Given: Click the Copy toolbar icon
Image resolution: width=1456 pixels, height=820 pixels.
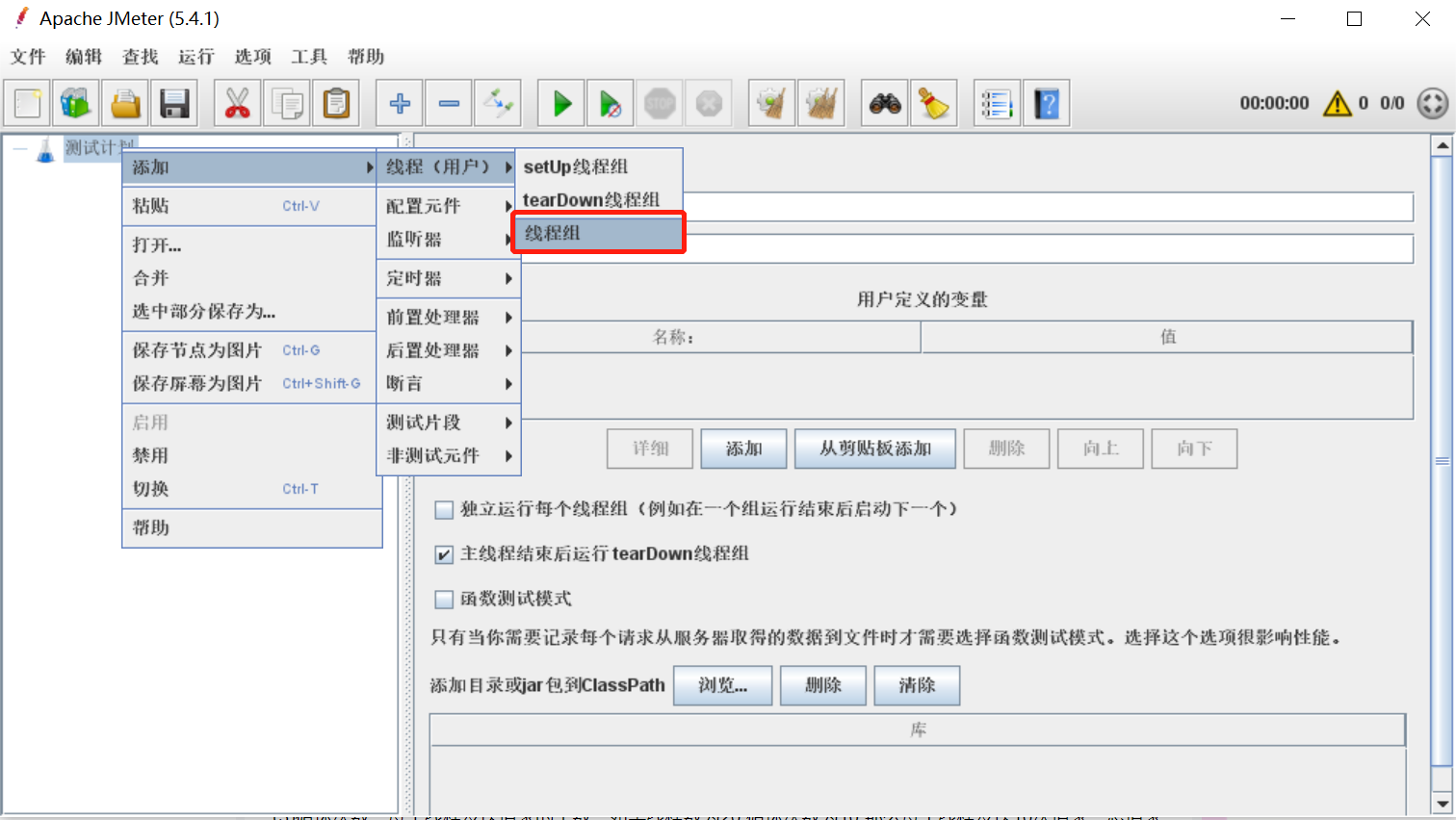Looking at the screenshot, I should coord(287,103).
